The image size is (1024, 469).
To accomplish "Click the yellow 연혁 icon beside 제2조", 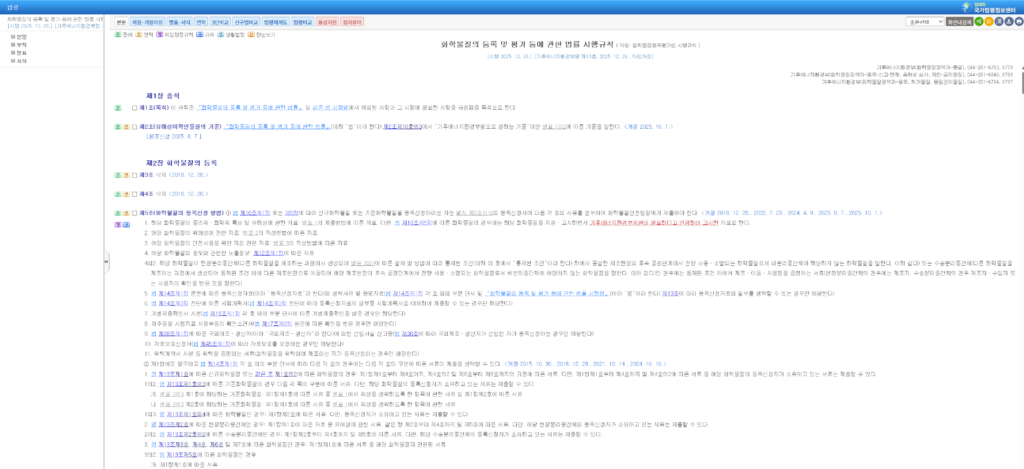I will click(x=126, y=127).
